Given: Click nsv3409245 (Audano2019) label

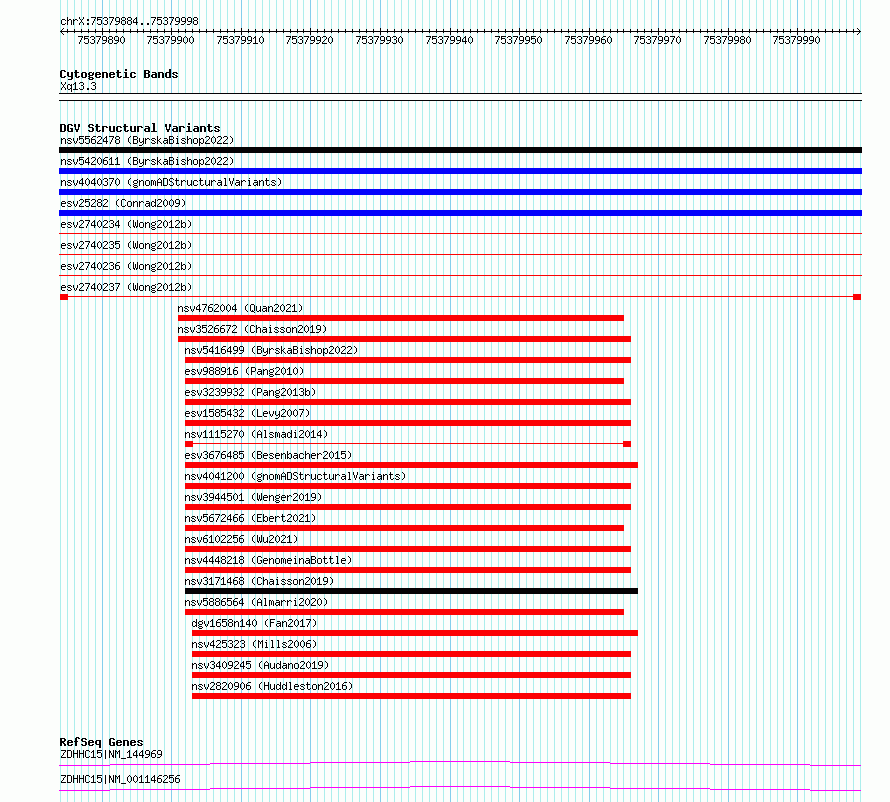Looking at the screenshot, I should coord(261,665).
